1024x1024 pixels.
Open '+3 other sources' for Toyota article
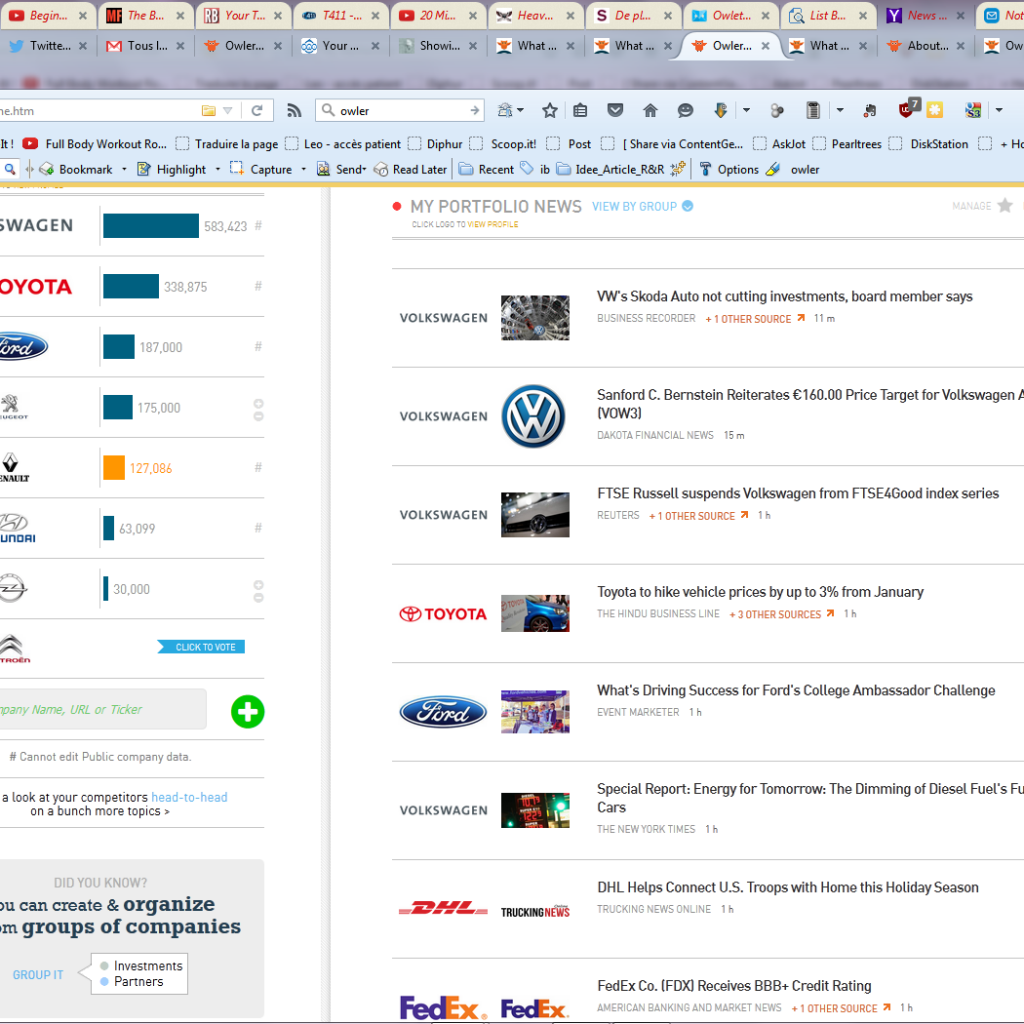click(782, 614)
